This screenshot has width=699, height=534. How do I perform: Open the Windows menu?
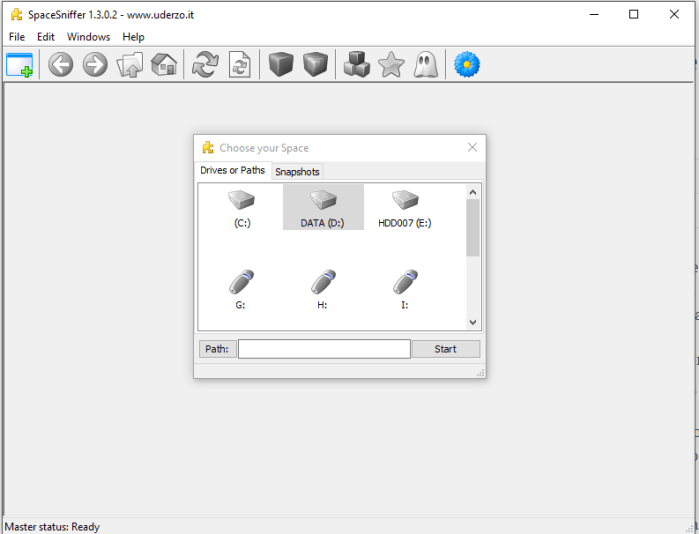click(88, 37)
